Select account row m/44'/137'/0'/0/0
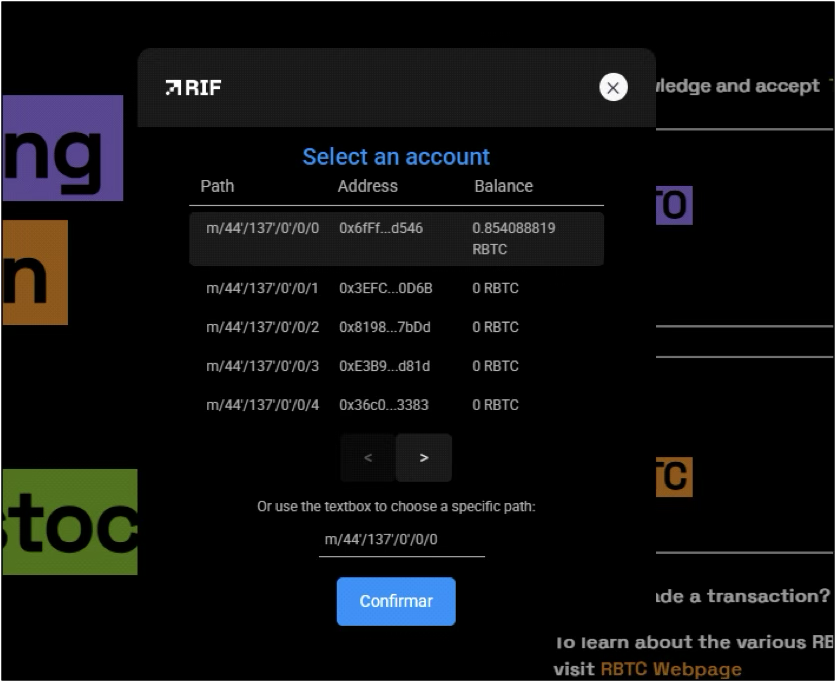 [396, 239]
